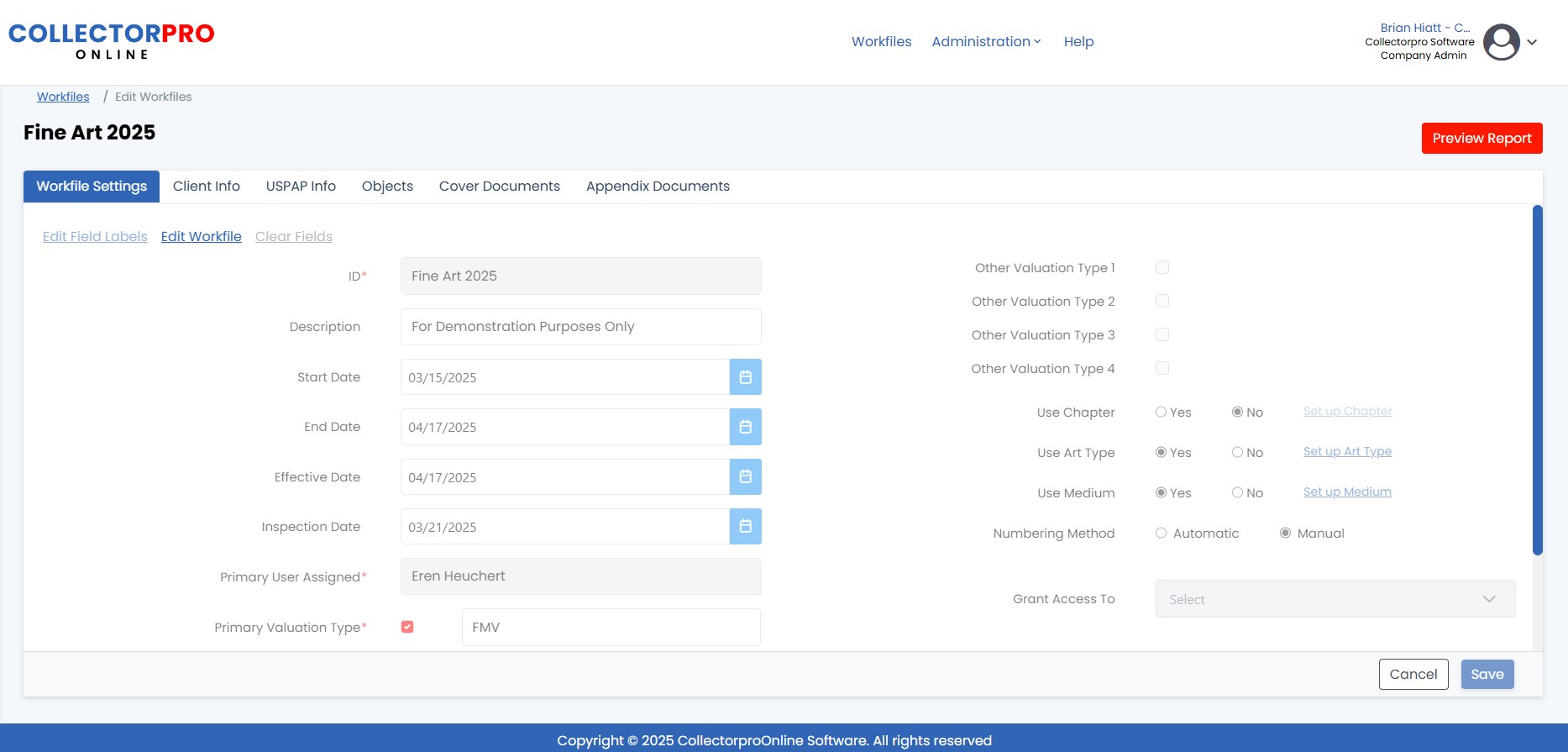Select No for Use Medium

1237,492
